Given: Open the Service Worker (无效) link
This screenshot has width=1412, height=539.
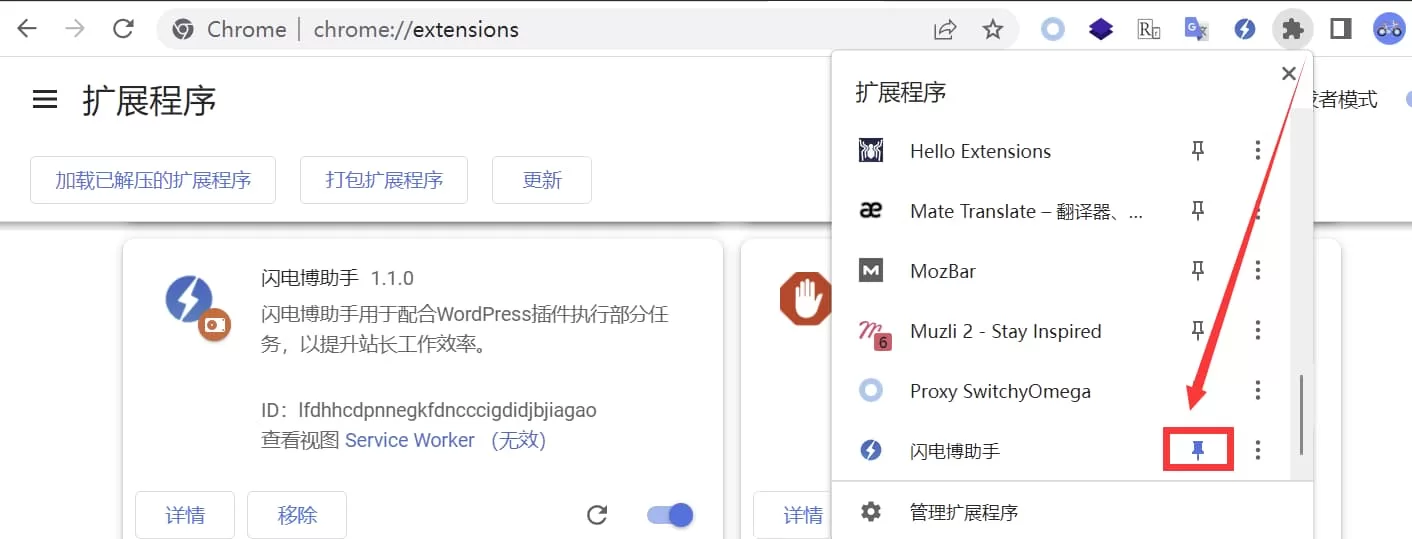Looking at the screenshot, I should 445,440.
